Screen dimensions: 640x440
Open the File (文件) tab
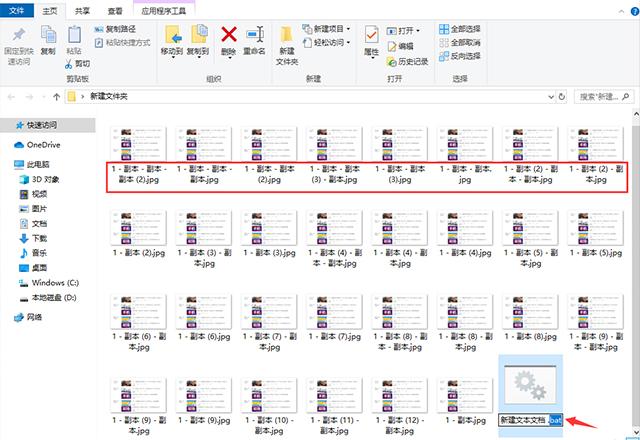point(16,11)
